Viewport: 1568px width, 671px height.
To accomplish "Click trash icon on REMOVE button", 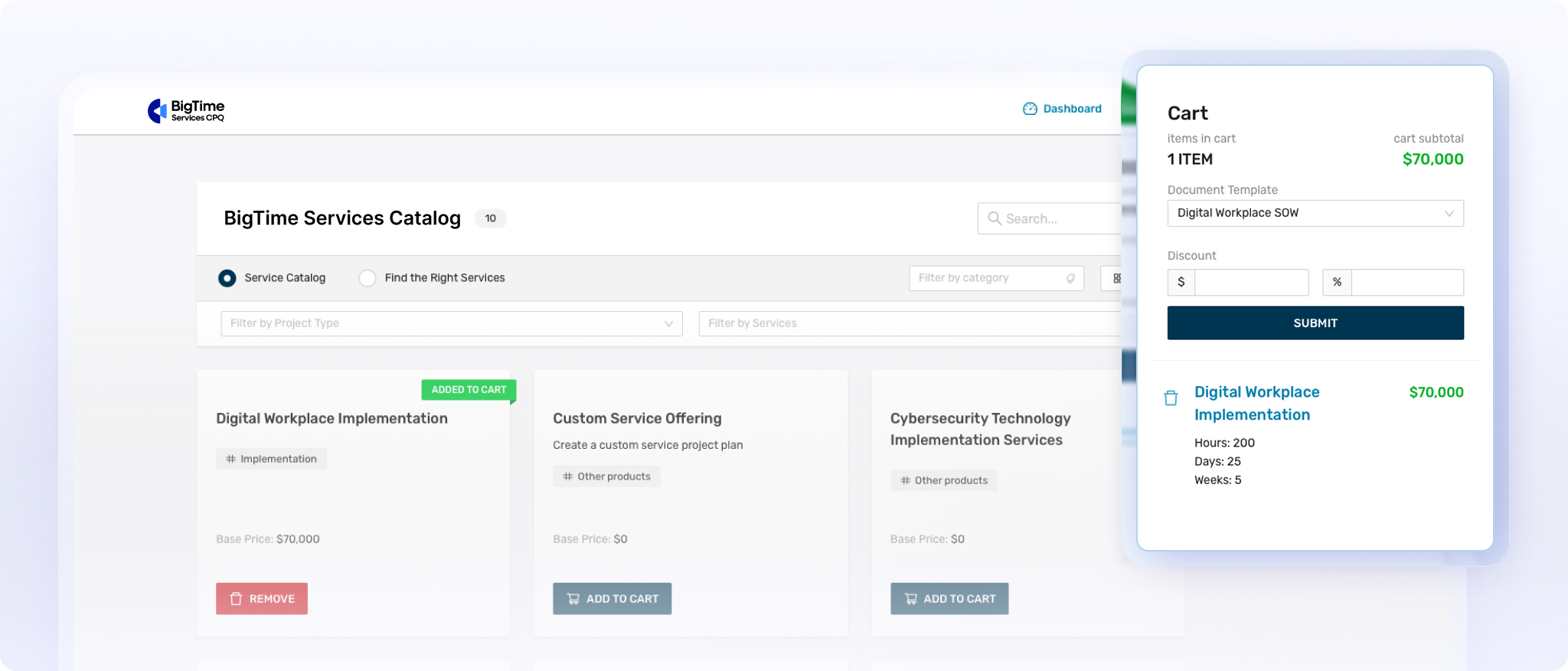I will point(236,599).
